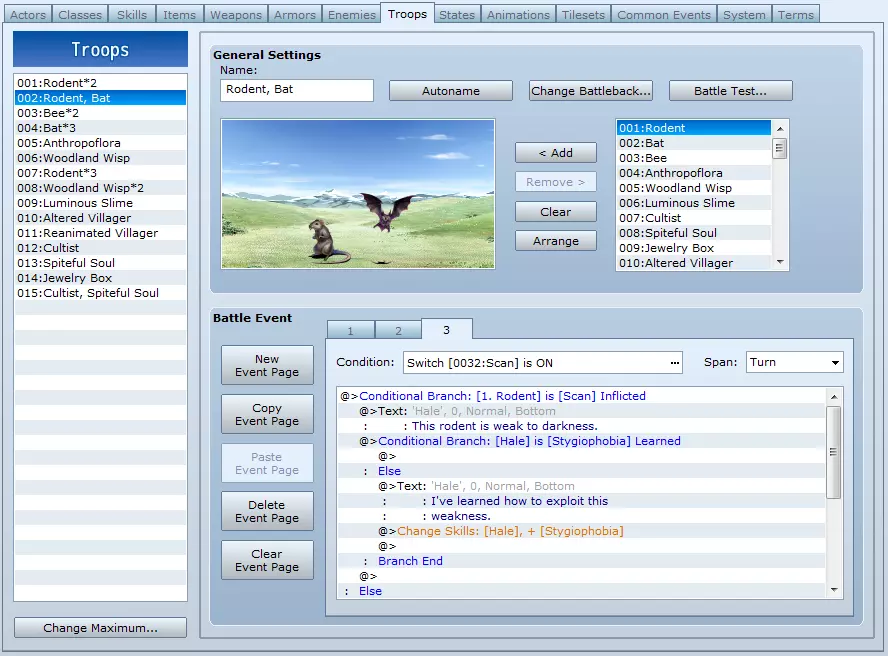This screenshot has width=888, height=656.
Task: Select the bat sprite in battle preview
Action: point(386,211)
